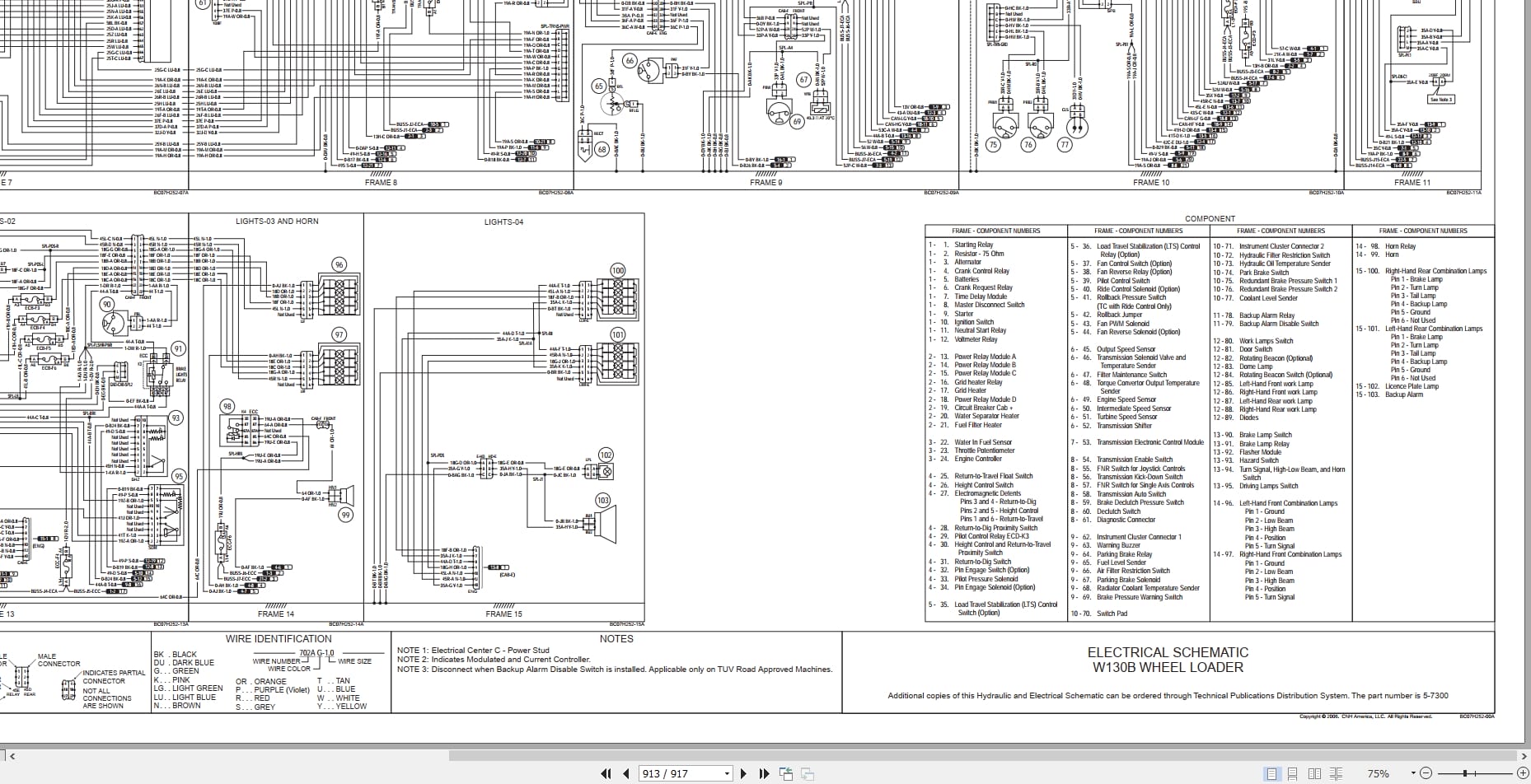
Task: Click the Starting Relay component entry
Action: tap(961, 245)
